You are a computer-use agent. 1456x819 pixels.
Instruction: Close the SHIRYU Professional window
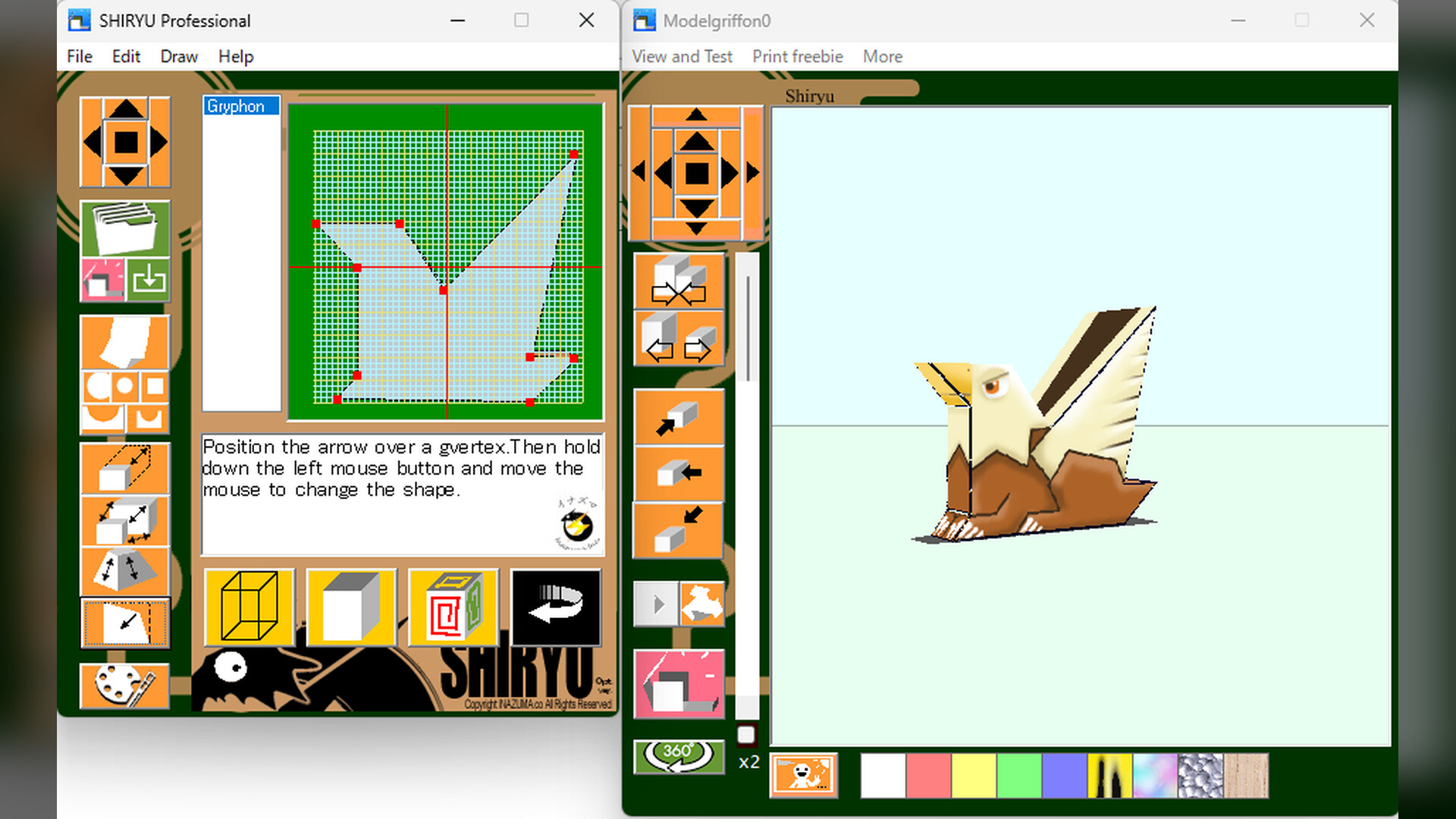point(586,20)
